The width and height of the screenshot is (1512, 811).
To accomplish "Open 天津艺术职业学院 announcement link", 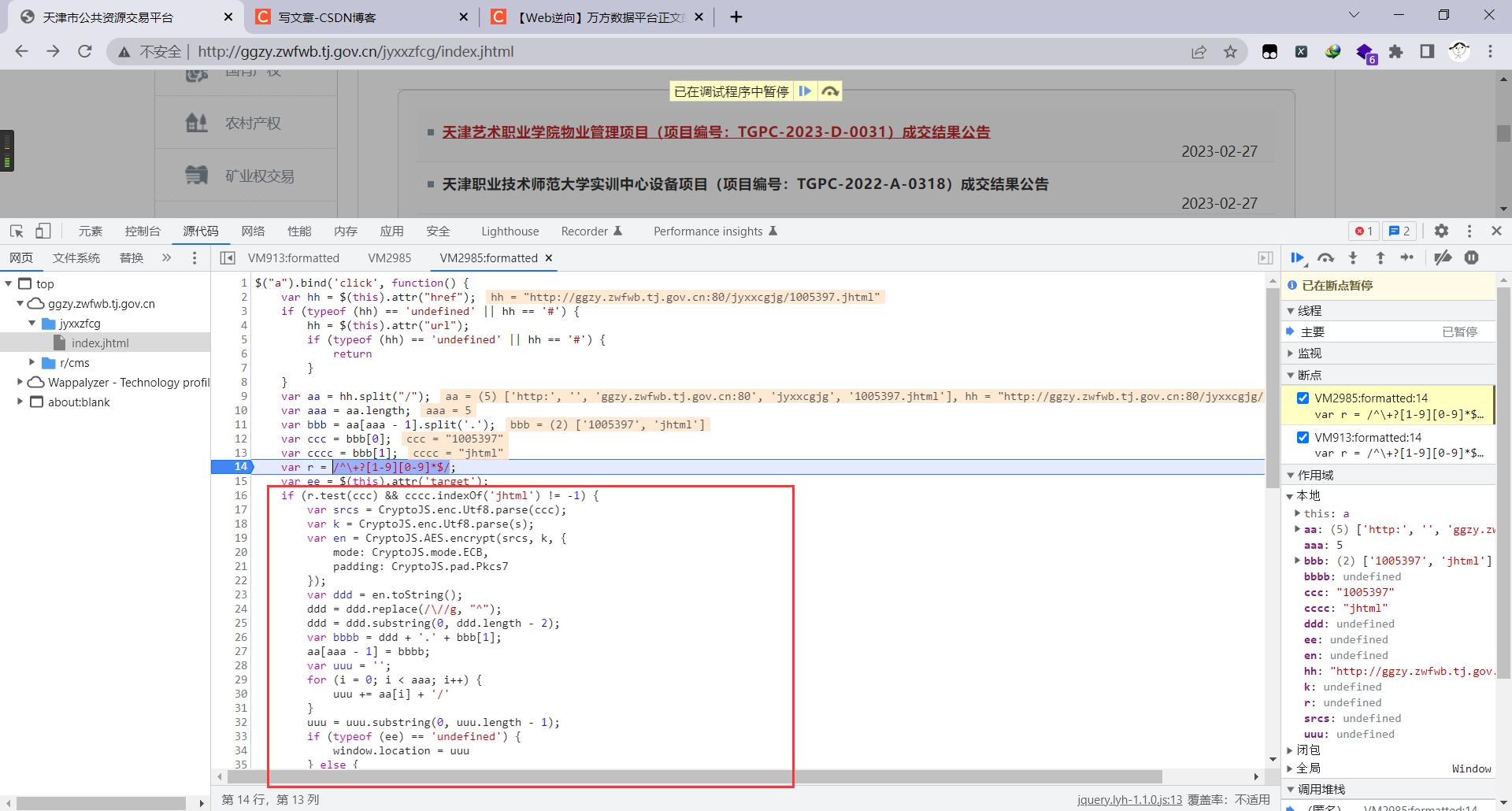I will click(x=716, y=131).
